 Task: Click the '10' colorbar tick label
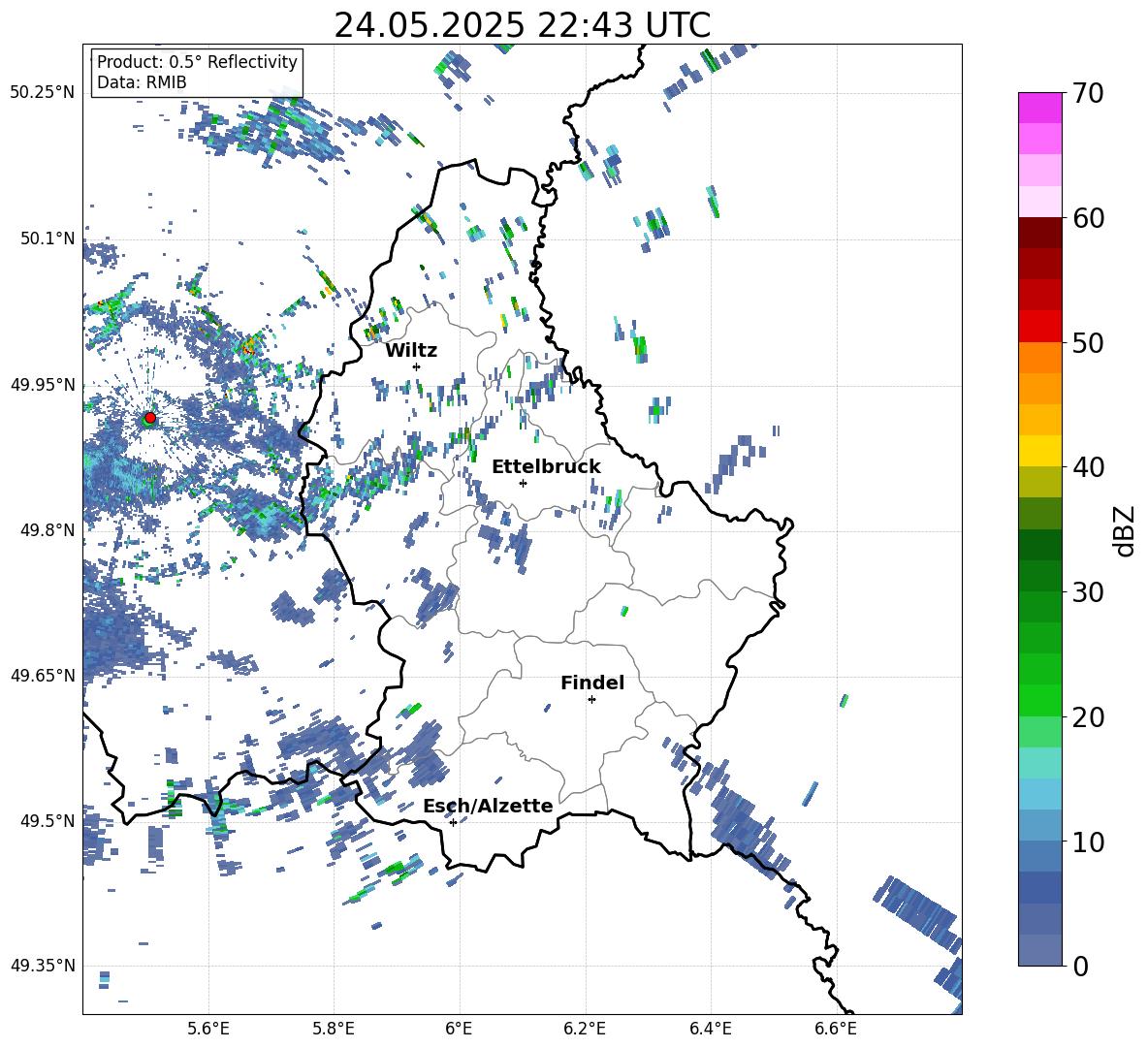1088,842
